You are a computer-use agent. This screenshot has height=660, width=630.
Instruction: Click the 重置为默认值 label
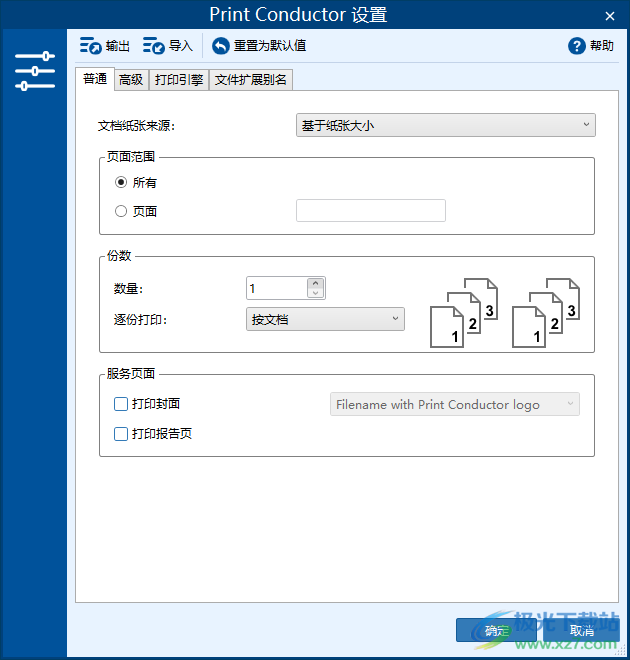tap(270, 46)
